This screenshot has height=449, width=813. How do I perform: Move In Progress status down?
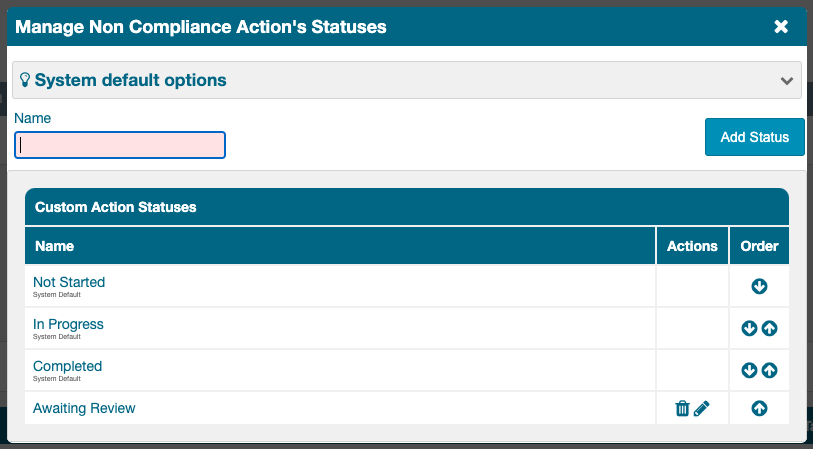pyautogui.click(x=749, y=328)
